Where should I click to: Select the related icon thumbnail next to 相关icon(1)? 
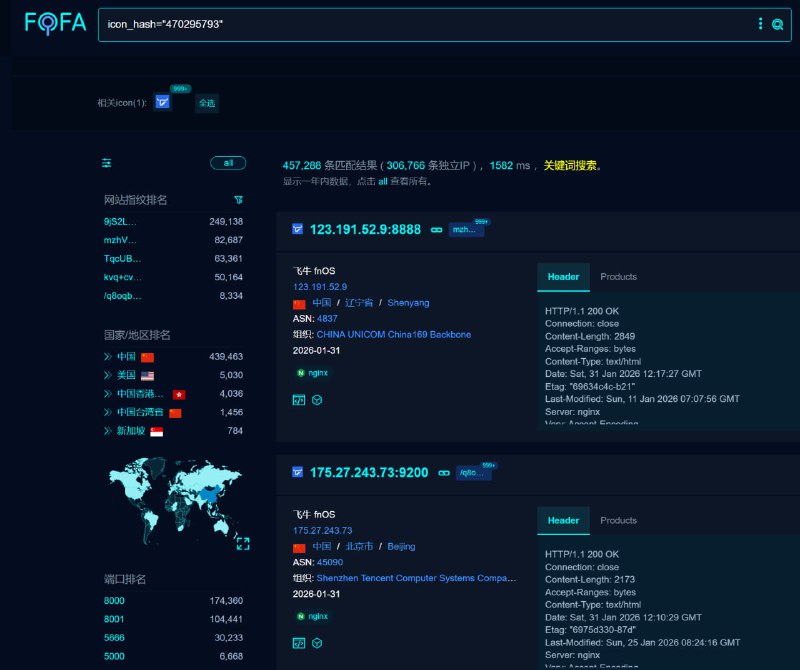click(161, 102)
